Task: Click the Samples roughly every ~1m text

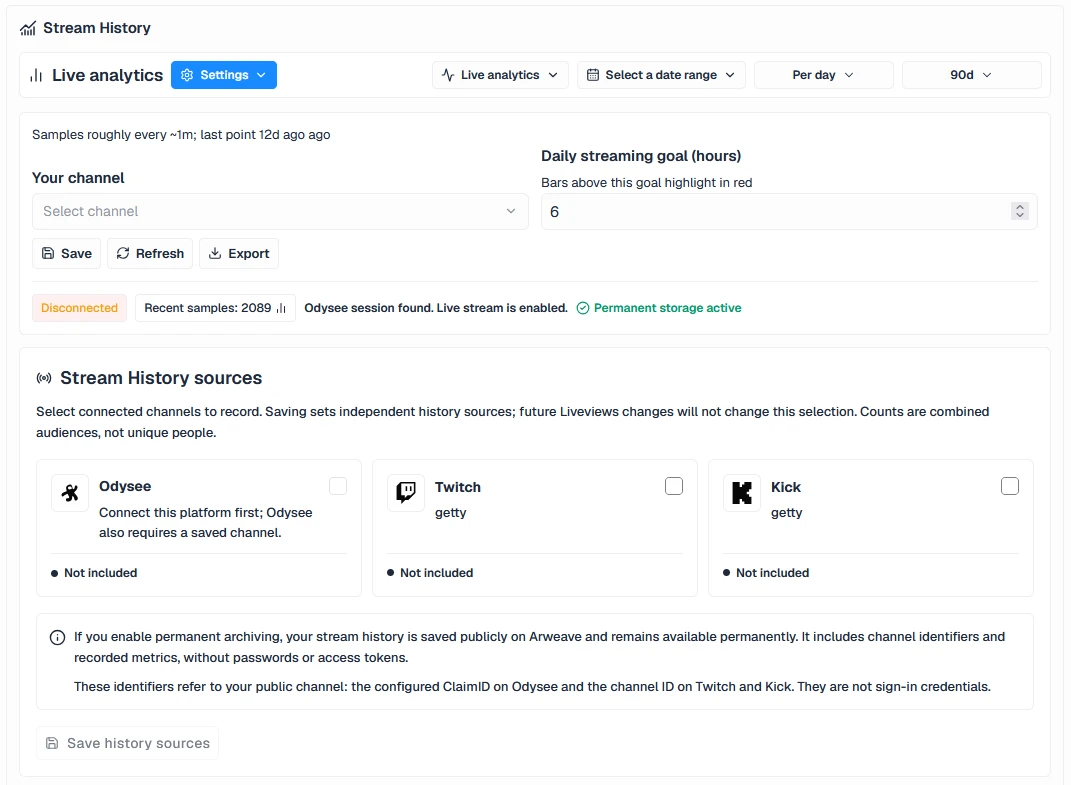Action: pos(181,135)
